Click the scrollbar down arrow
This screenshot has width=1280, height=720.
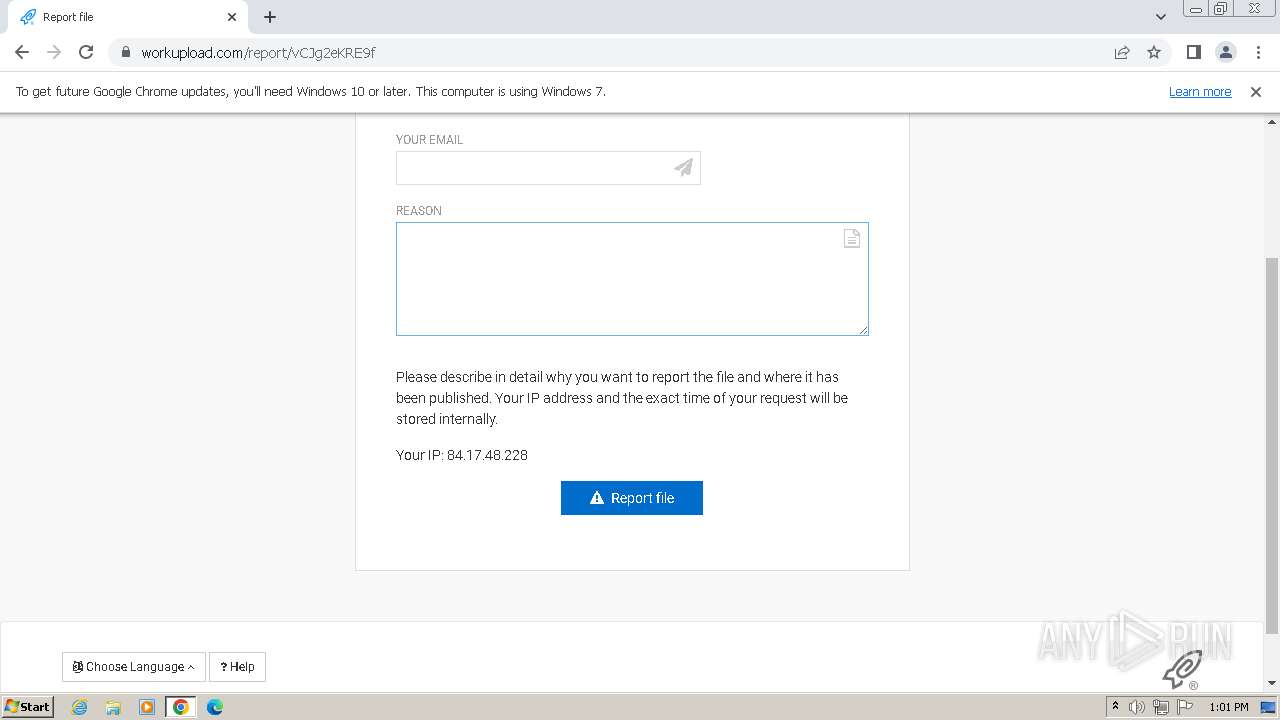click(1272, 683)
